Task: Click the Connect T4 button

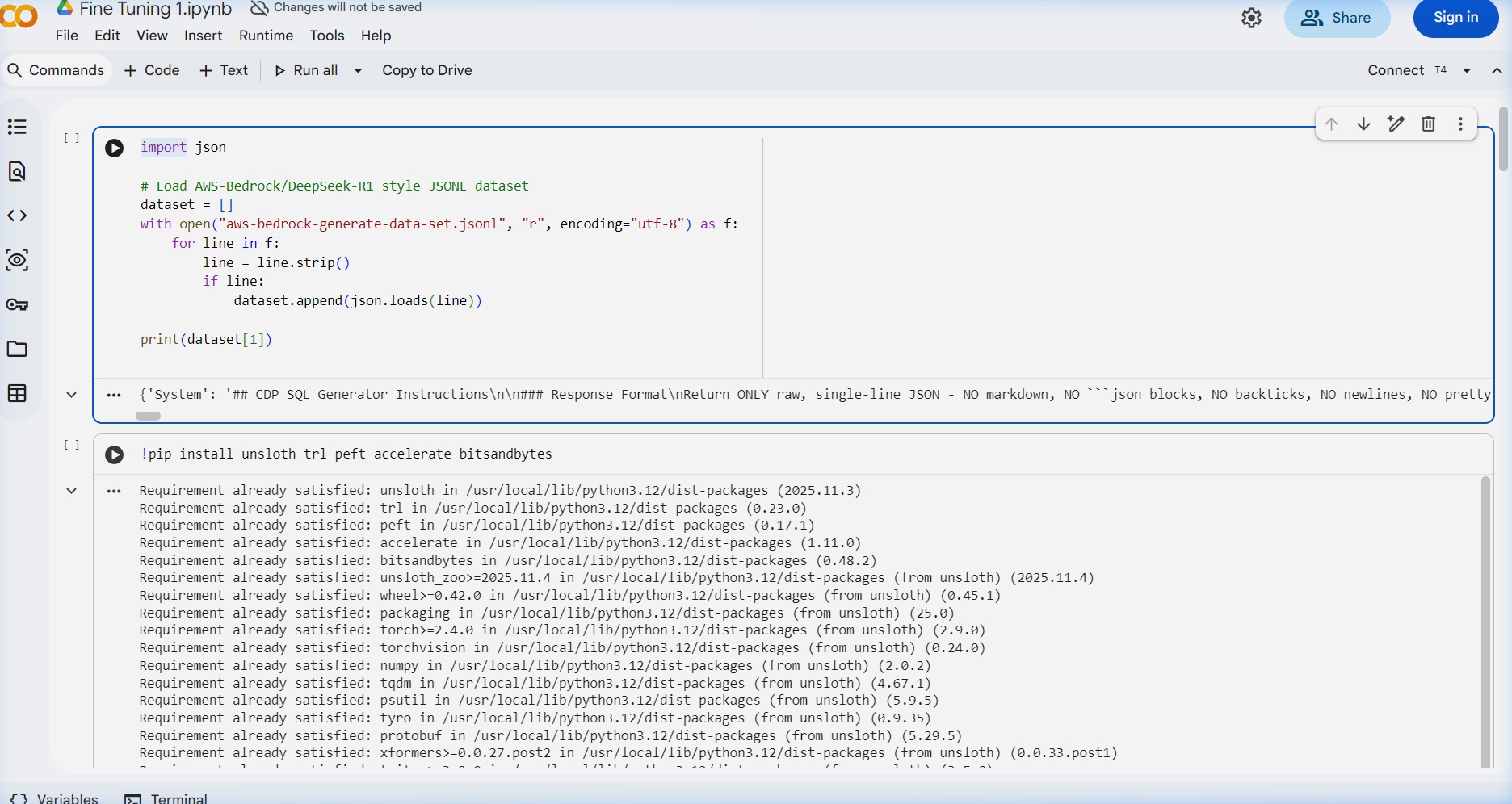Action: click(x=1406, y=70)
